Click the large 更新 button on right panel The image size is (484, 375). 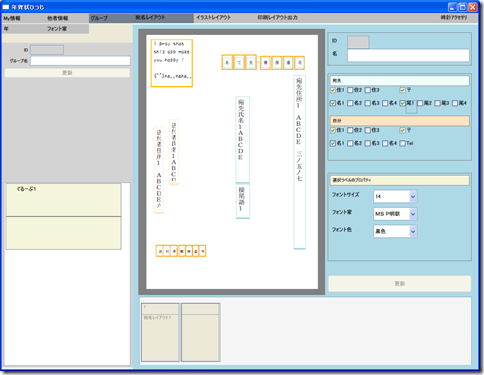coord(400,283)
